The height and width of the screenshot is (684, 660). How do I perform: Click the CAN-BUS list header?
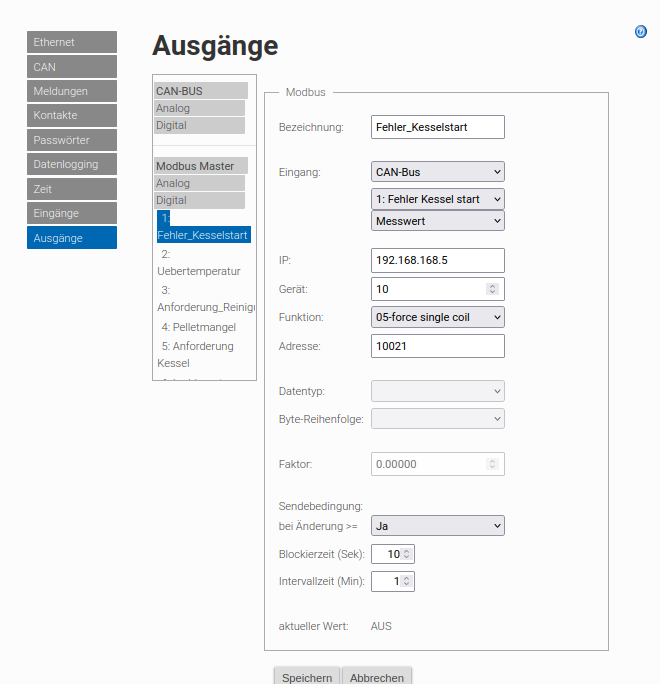[201, 91]
